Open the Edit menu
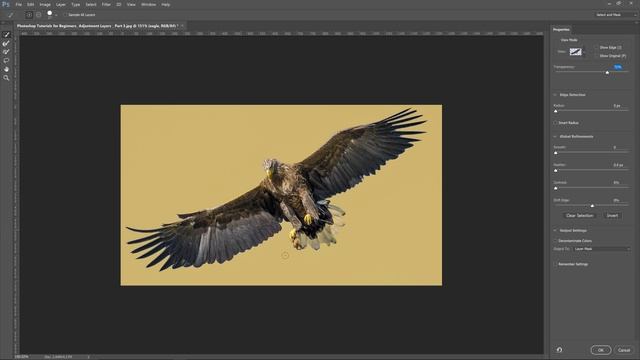Viewport: 640px width, 360px height. pos(31,4)
